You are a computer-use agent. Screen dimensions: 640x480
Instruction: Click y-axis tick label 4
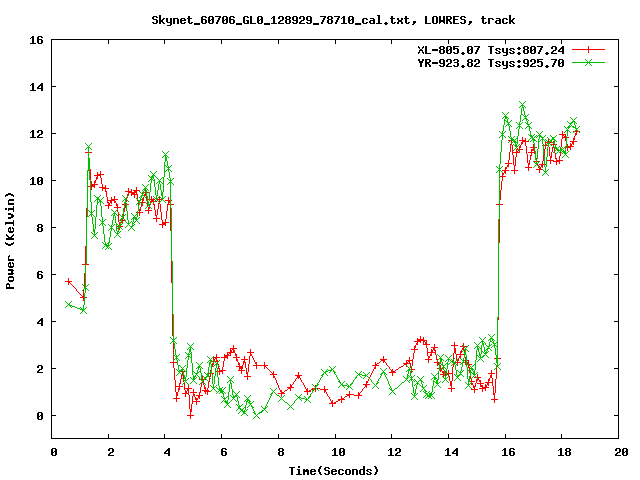tap(40, 322)
